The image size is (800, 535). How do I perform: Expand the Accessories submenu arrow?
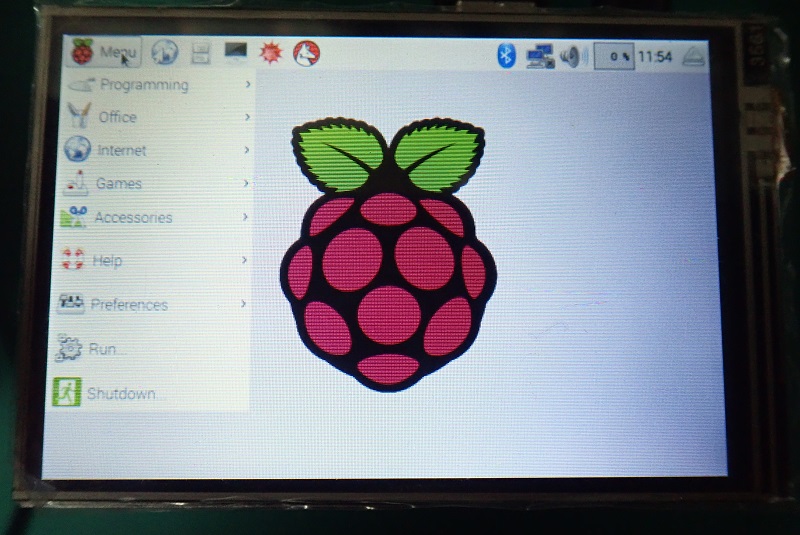click(245, 217)
